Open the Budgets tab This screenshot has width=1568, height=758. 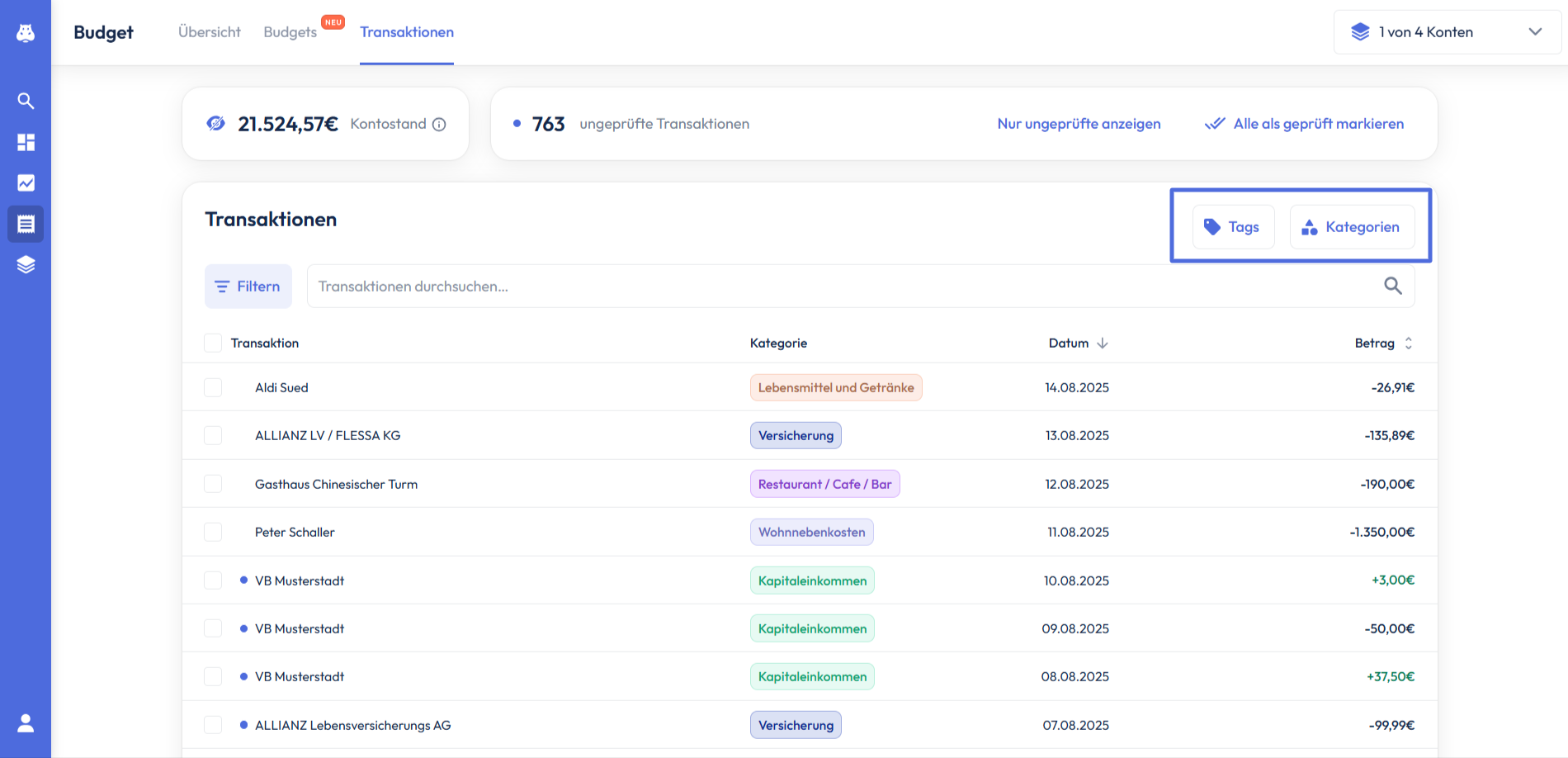[290, 32]
